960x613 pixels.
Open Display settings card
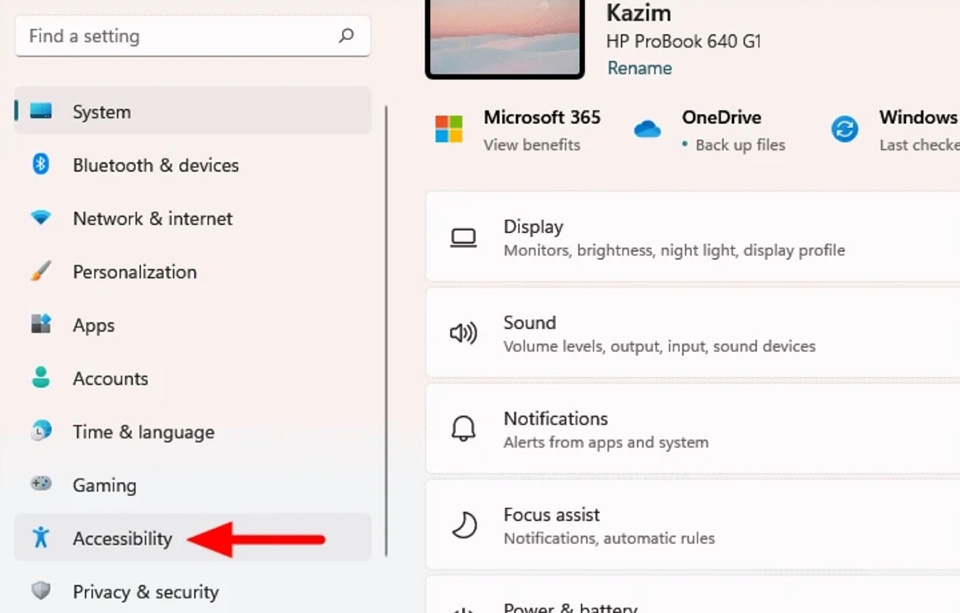692,237
